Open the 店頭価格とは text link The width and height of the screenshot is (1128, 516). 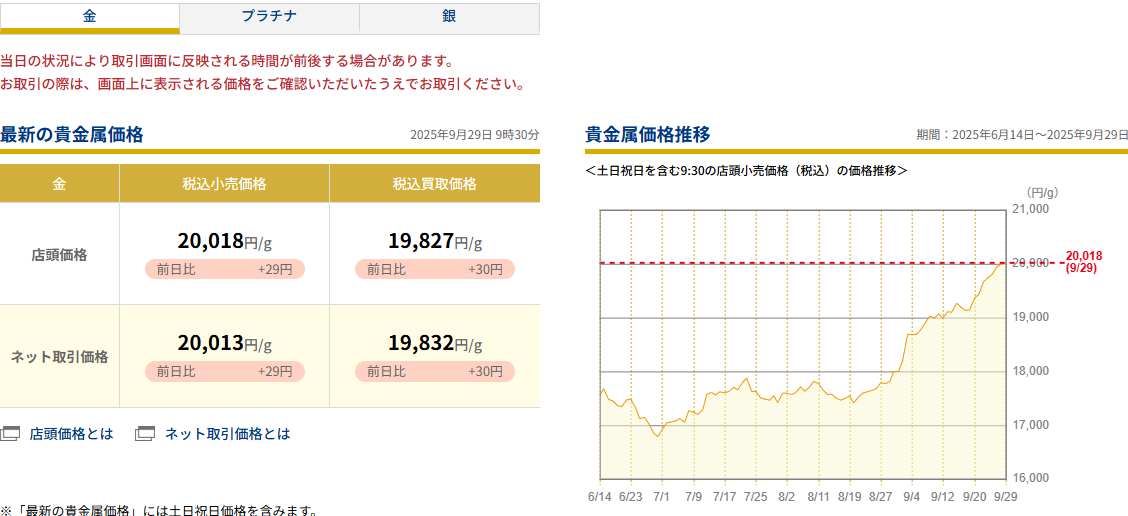pyautogui.click(x=71, y=434)
